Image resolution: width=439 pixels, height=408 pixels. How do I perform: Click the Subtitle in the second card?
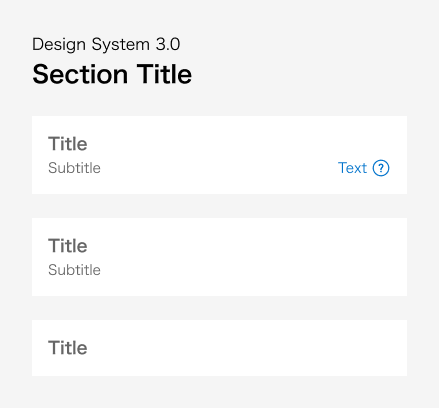(x=74, y=270)
